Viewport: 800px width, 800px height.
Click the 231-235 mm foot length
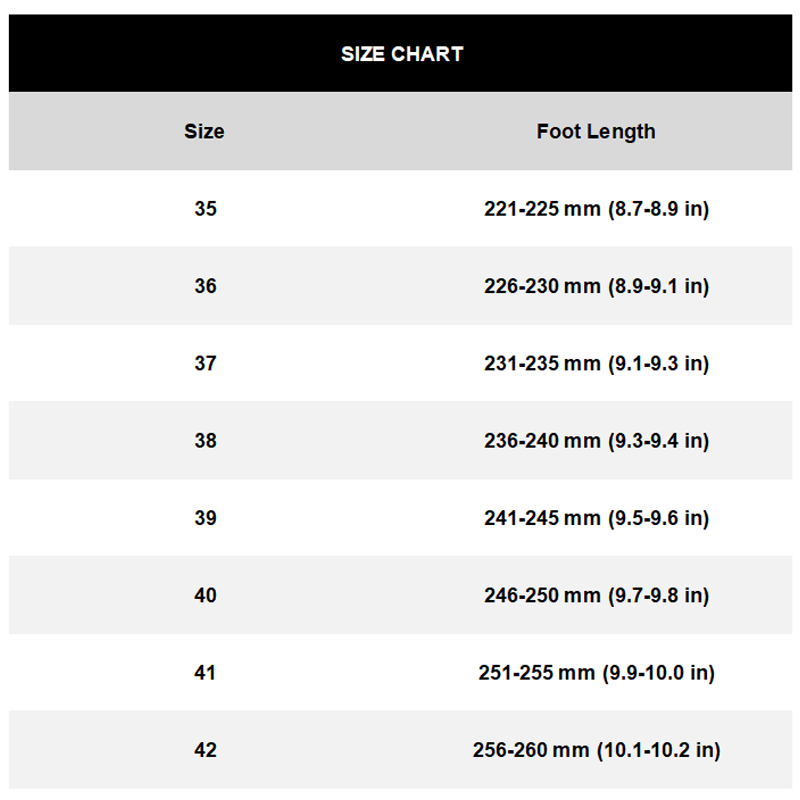[x=542, y=363]
